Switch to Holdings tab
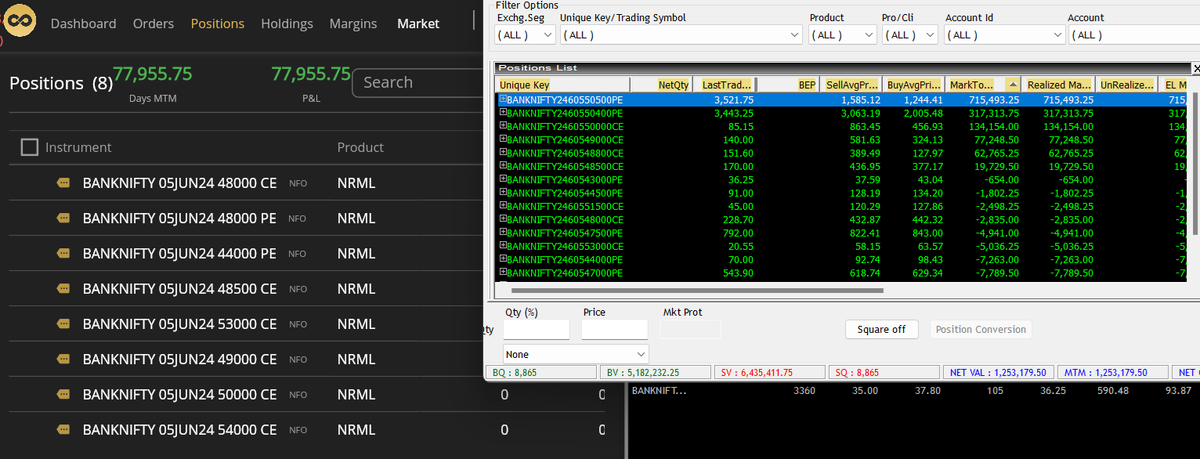This screenshot has height=459, width=1200. pos(287,23)
